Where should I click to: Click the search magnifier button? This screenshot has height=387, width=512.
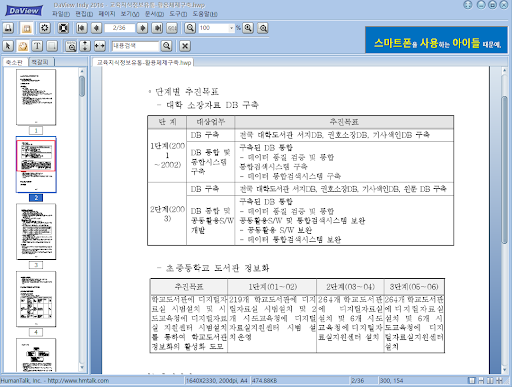point(167,46)
